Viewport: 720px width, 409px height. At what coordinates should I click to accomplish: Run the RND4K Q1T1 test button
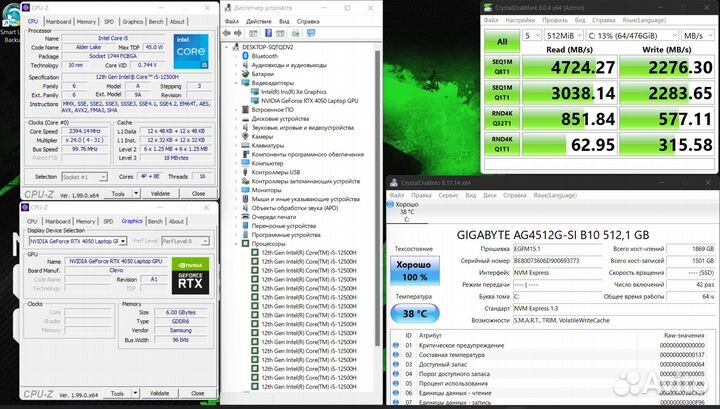[x=502, y=144]
